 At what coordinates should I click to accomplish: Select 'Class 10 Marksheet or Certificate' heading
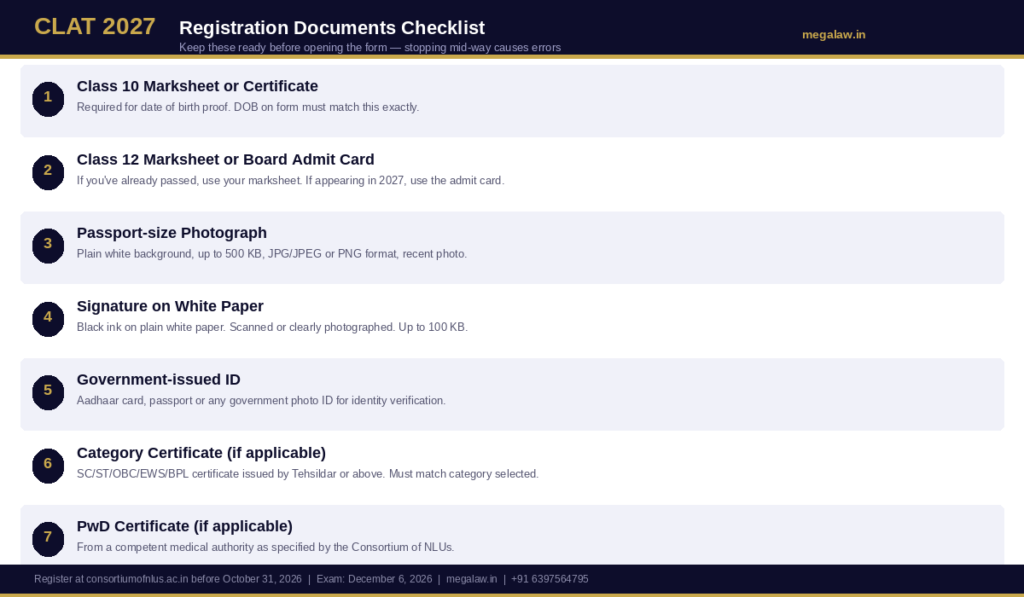pyautogui.click(x=197, y=86)
